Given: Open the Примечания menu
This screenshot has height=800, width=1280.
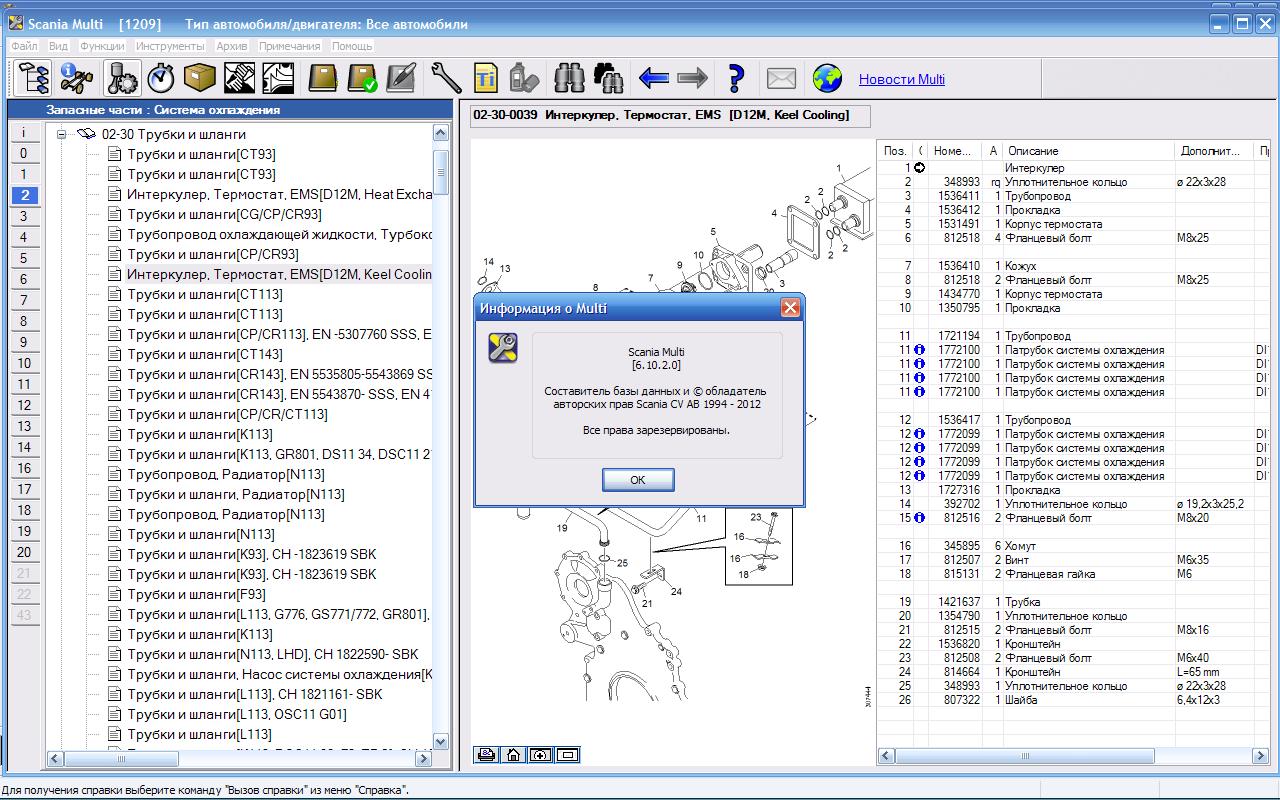Looking at the screenshot, I should 289,46.
